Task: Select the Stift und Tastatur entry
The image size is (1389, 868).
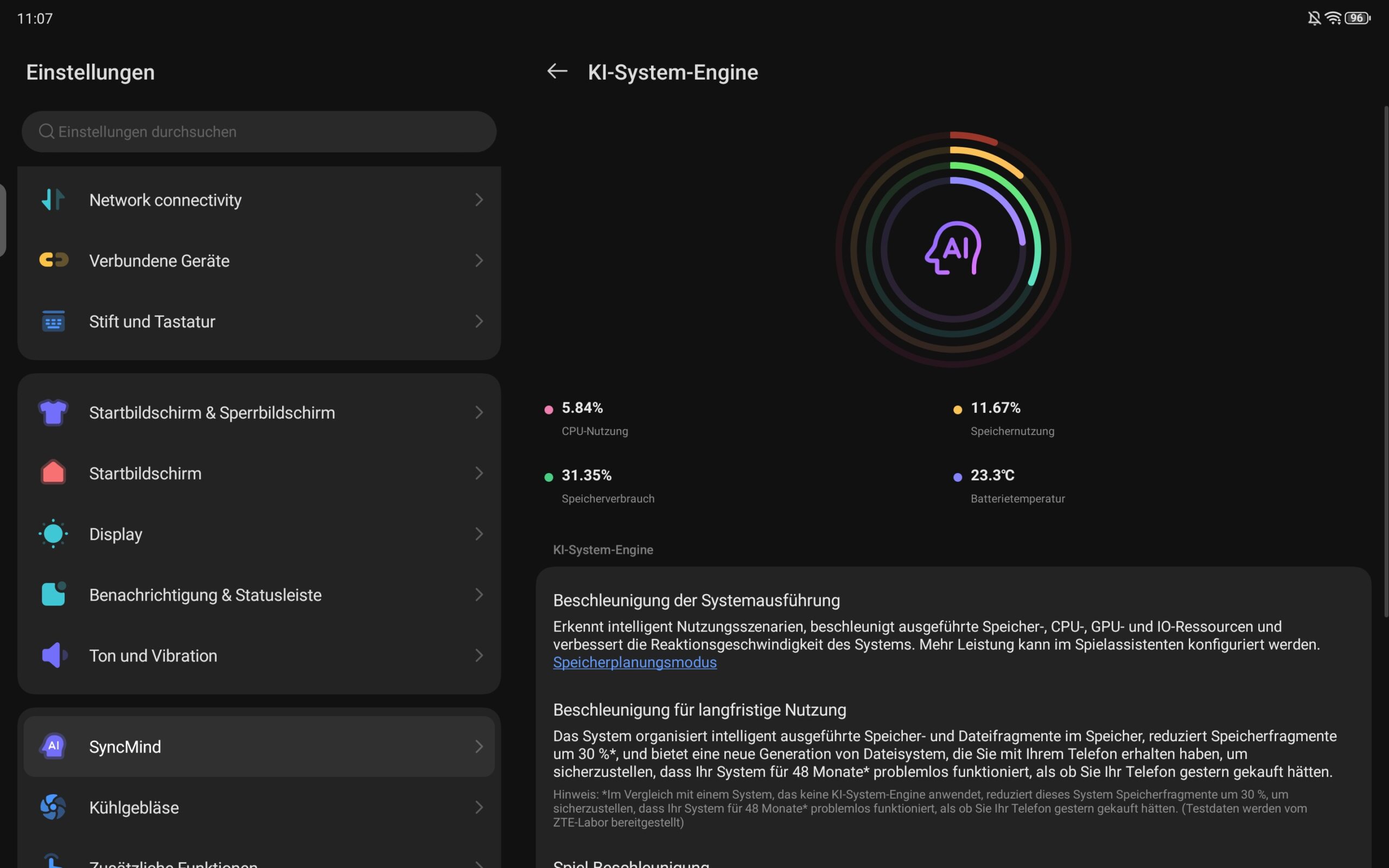Action: click(259, 321)
